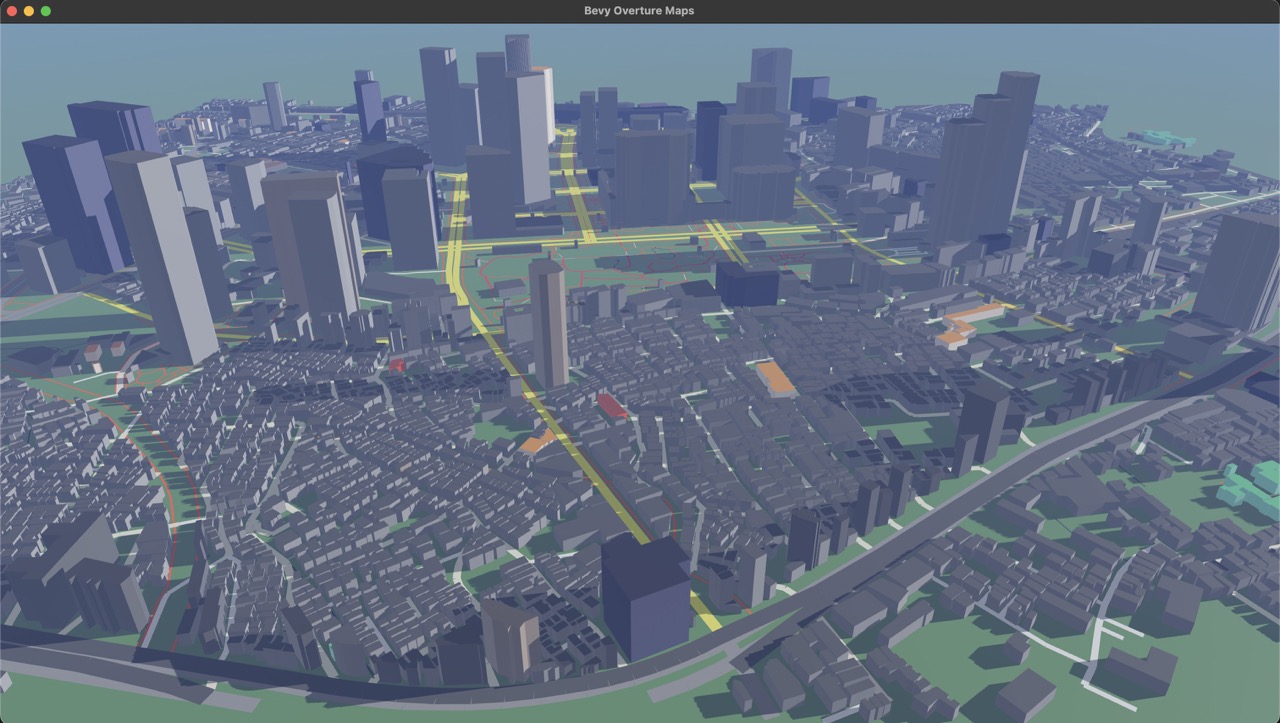
Task: Minimize the Bevy Overture Maps window
Action: click(28, 11)
